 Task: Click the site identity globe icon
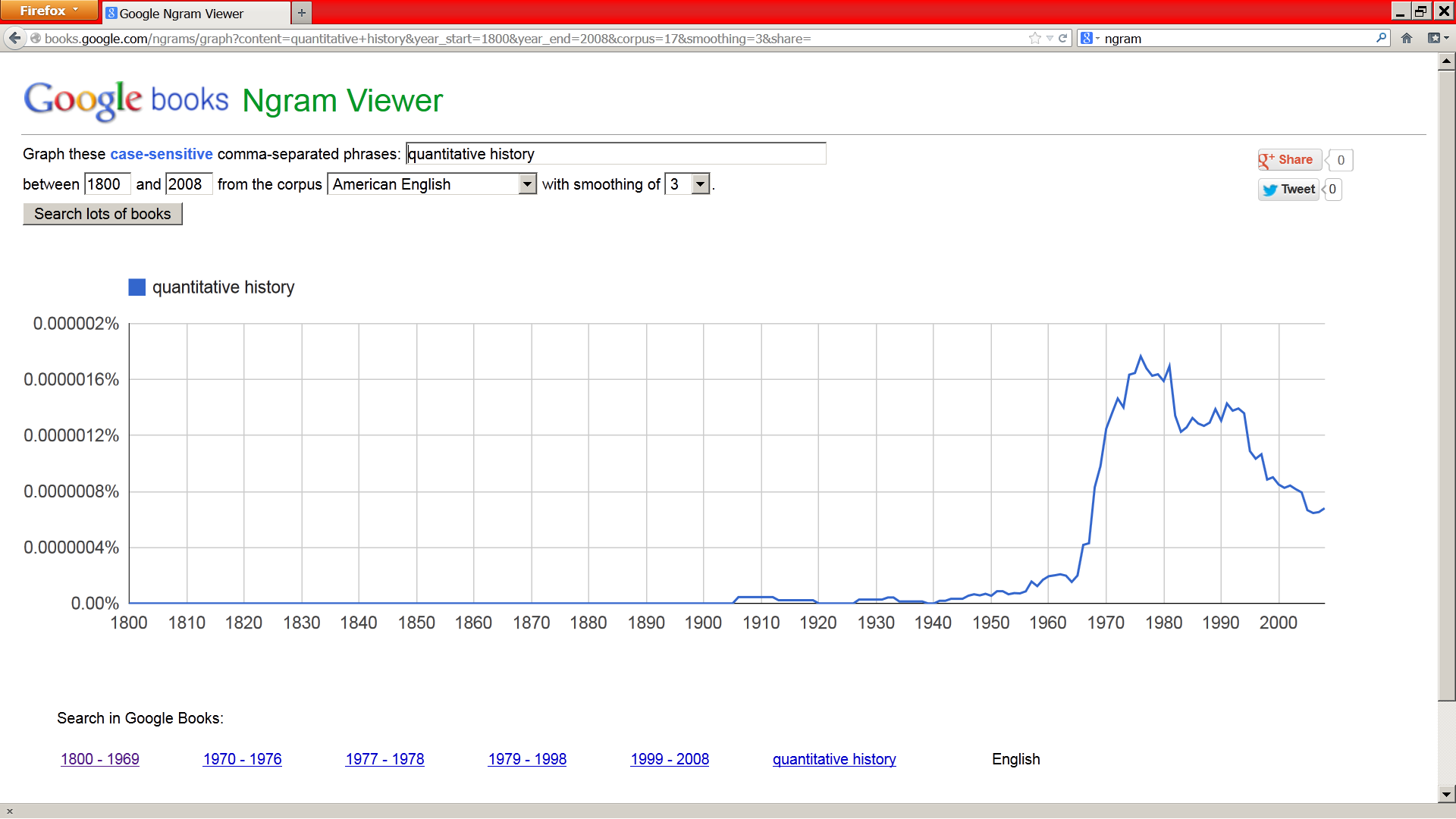pos(35,38)
